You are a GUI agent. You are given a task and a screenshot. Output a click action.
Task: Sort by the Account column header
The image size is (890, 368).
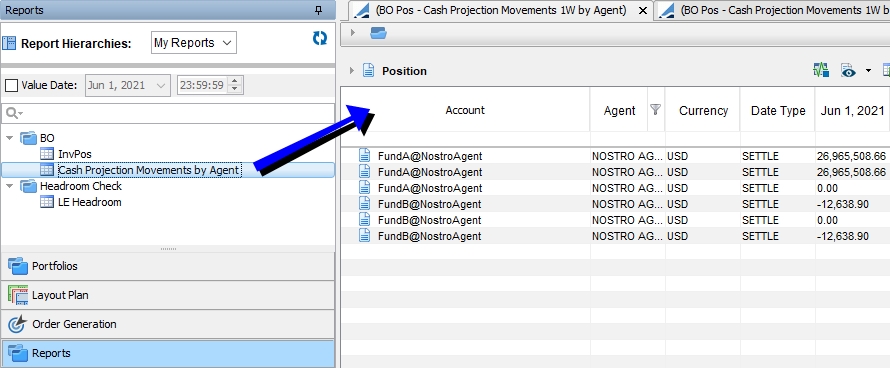465,110
